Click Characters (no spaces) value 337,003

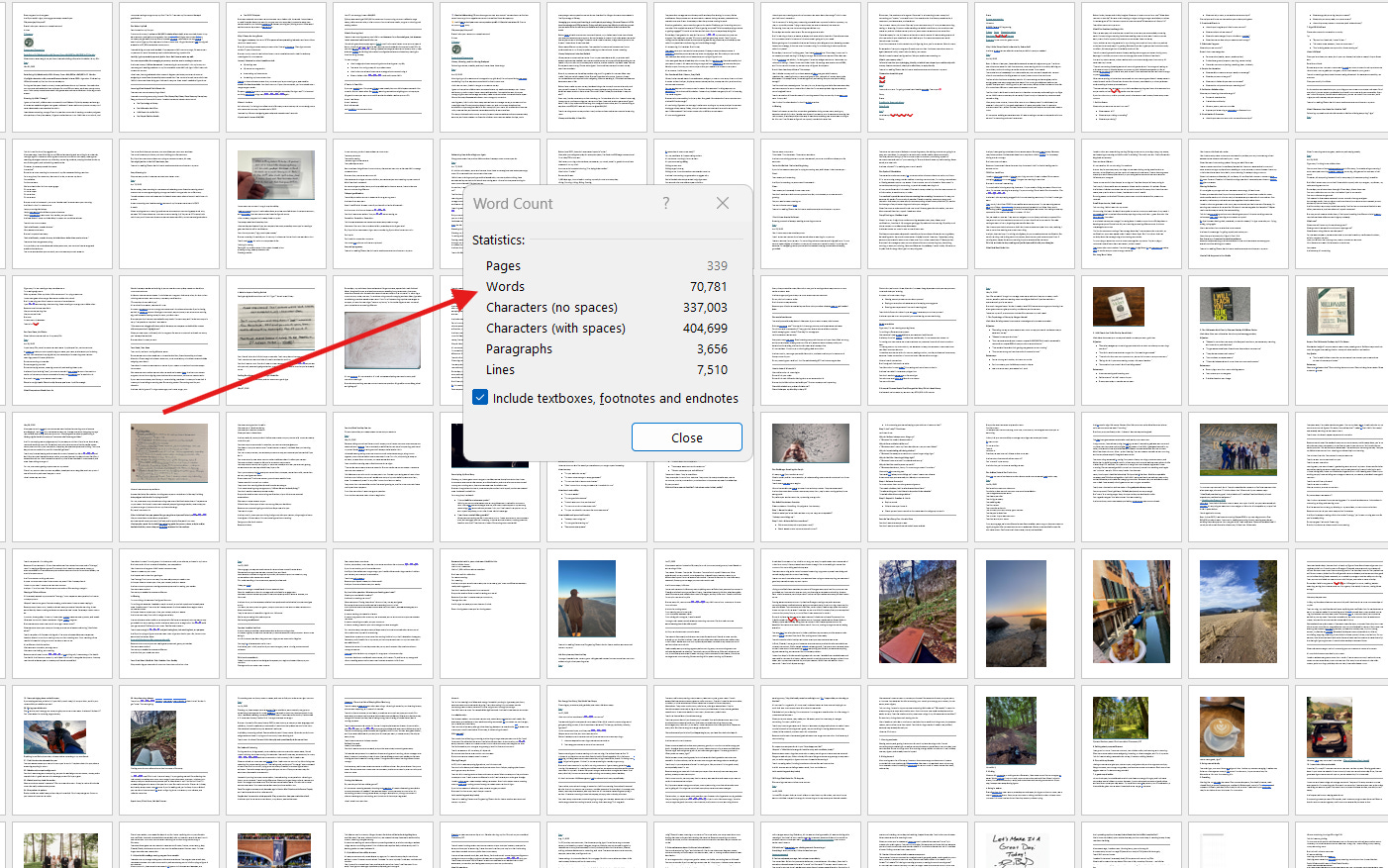705,307
